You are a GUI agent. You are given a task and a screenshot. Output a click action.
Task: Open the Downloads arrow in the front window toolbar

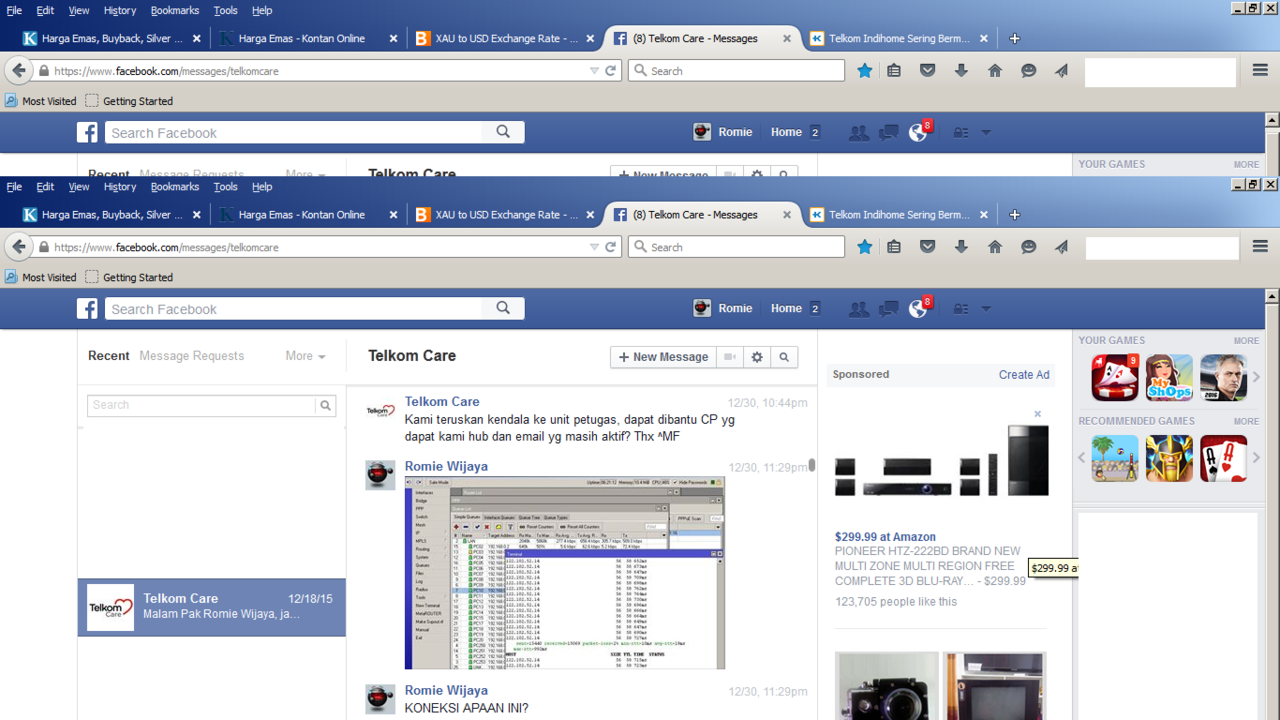point(961,247)
